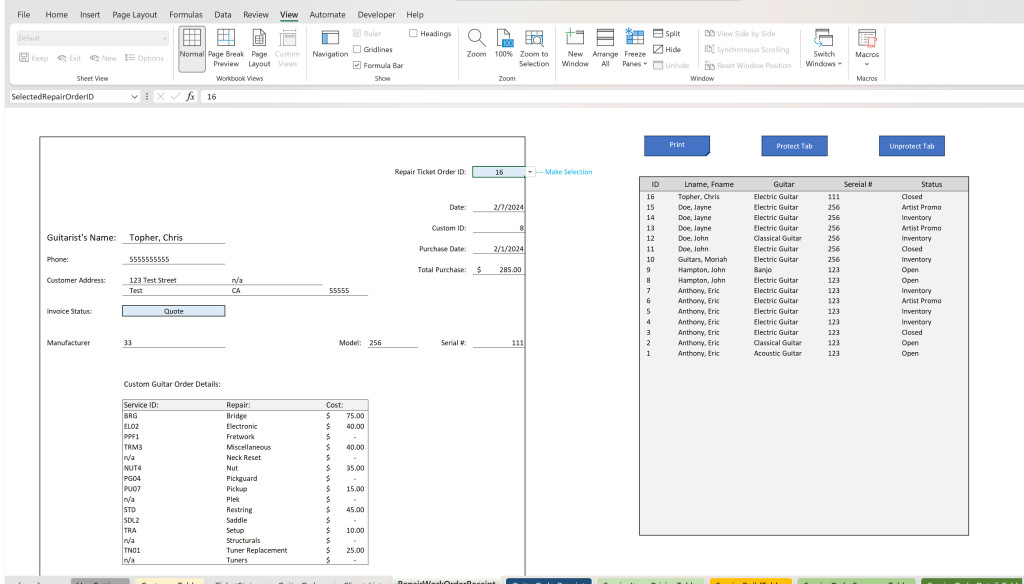The image size is (1024, 584).
Task: Open sheet view Options
Action: 144,58
